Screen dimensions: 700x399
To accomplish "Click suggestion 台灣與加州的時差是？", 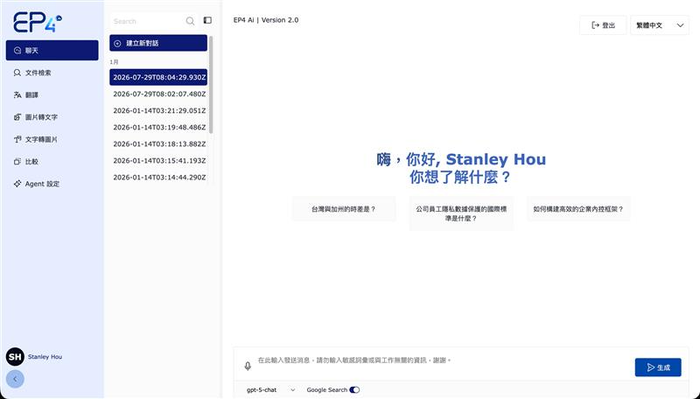I will click(x=344, y=209).
